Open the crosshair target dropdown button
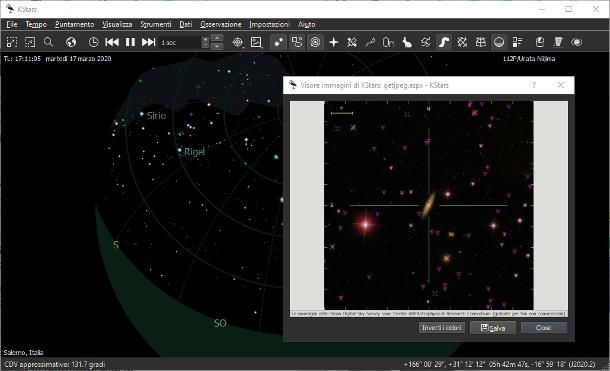Viewport: 610px width, 371px height. [238, 42]
